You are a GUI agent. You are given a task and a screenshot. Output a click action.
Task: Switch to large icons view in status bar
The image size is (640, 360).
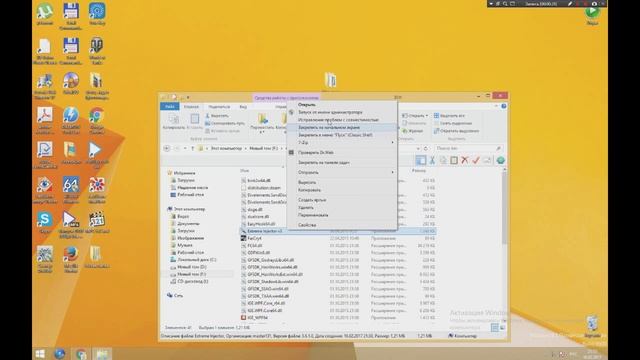502,327
